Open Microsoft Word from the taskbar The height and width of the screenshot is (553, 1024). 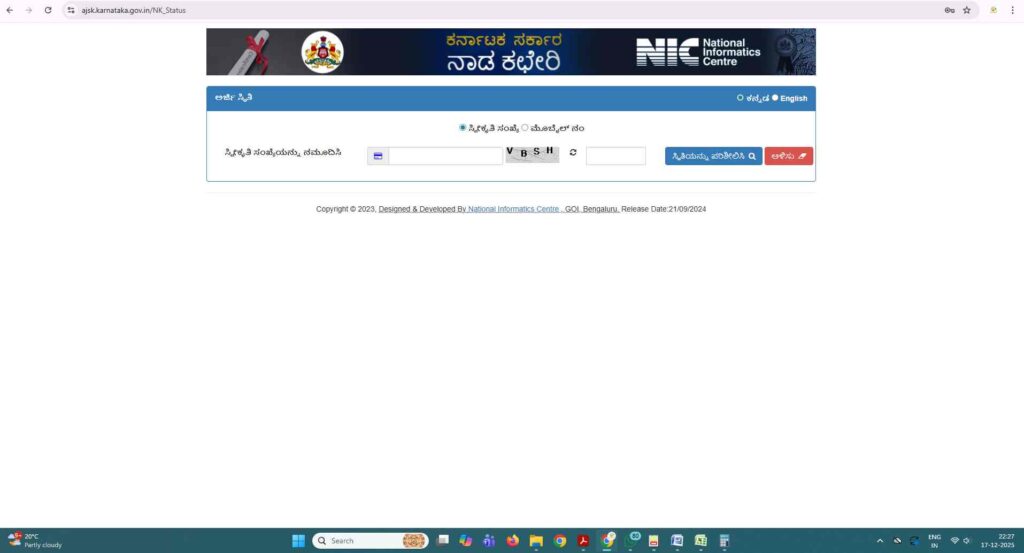(677, 541)
